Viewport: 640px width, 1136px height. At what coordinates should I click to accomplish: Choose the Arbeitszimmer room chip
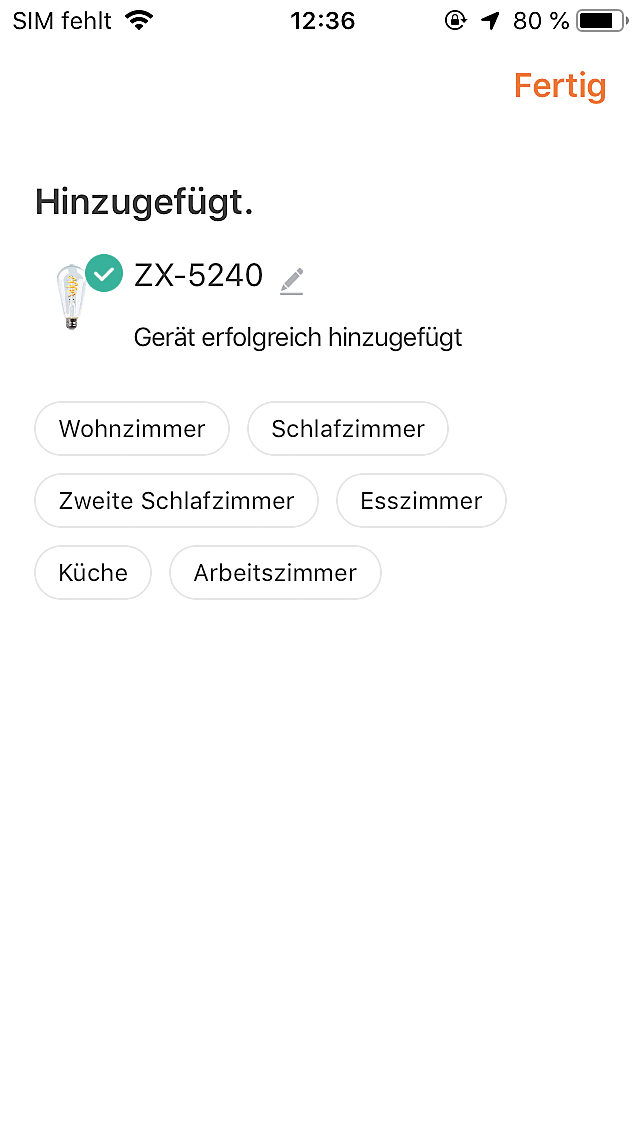[275, 573]
